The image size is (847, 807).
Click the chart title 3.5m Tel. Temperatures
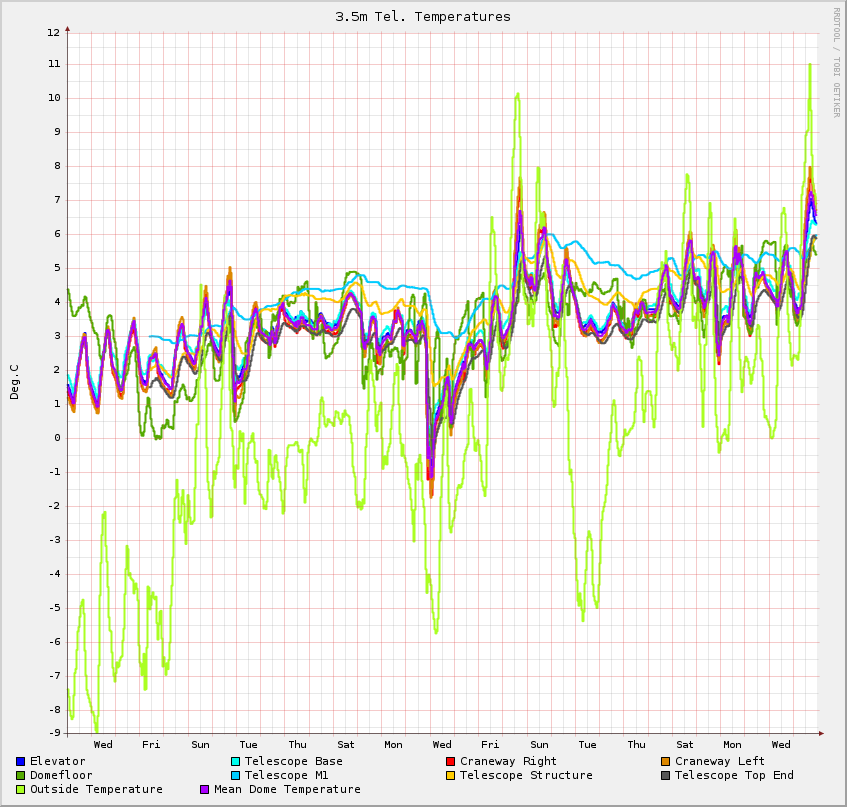[423, 17]
